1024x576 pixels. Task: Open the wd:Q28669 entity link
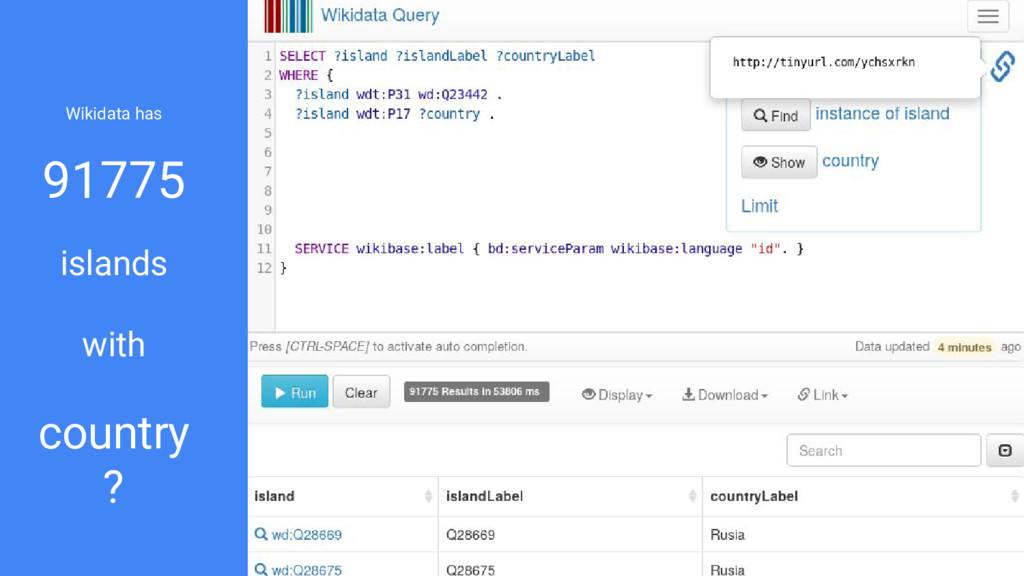tap(306, 535)
